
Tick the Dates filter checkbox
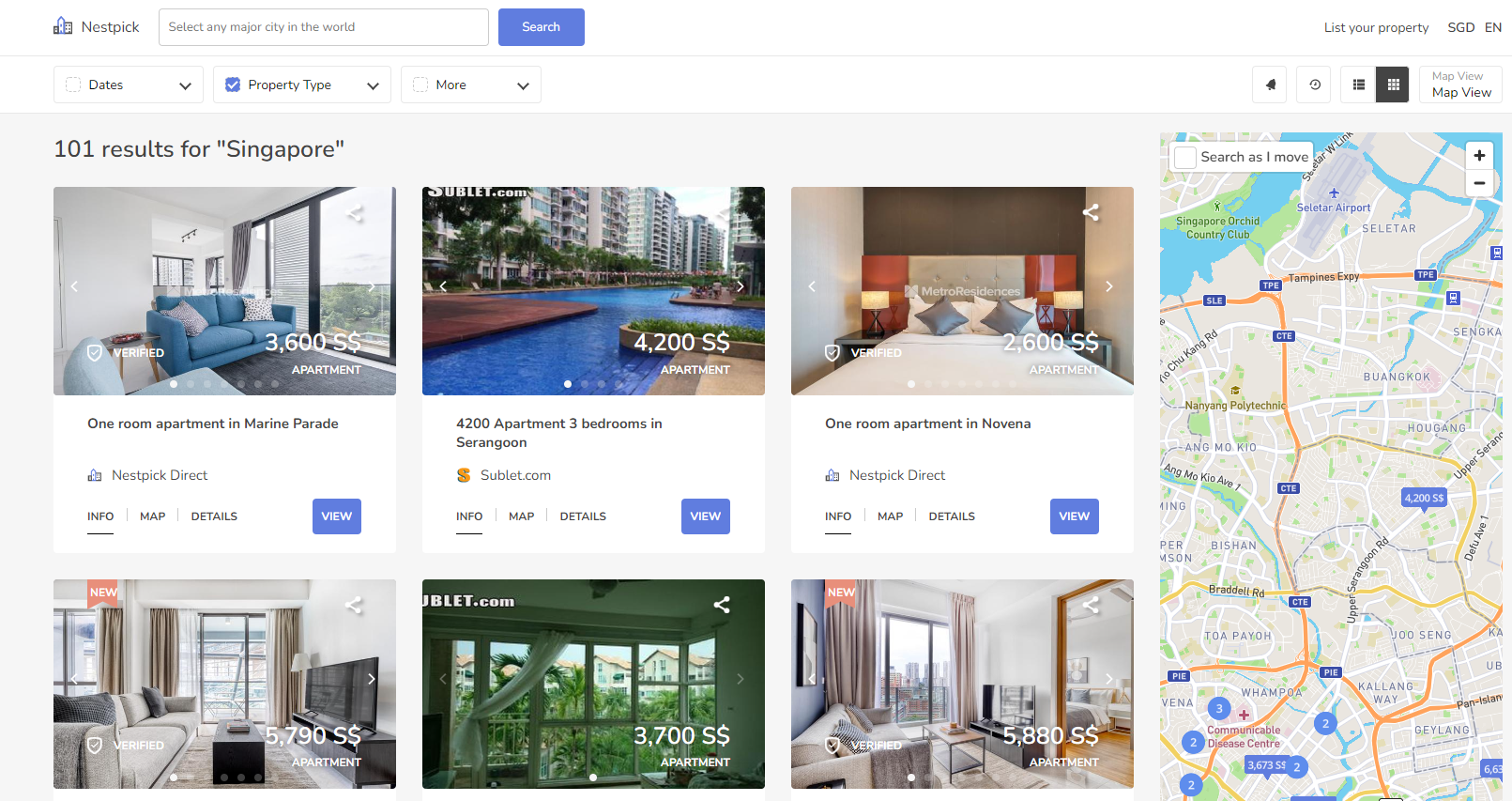[73, 85]
